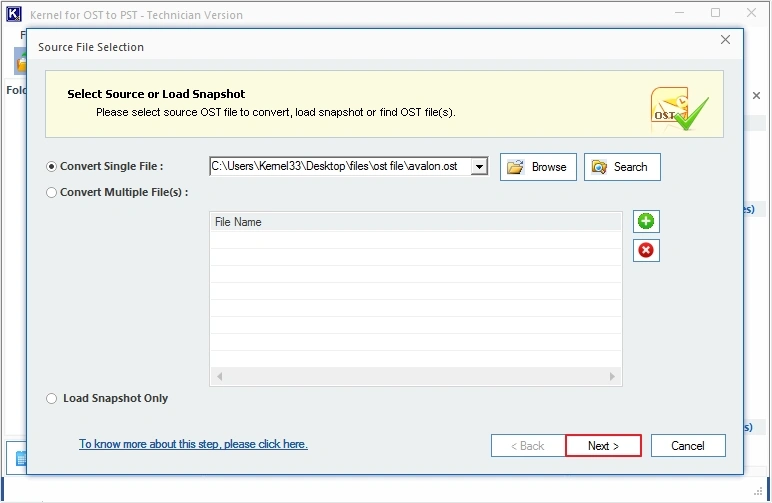
Task: Maximize the Kernel for OST to PST window
Action: click(x=715, y=13)
